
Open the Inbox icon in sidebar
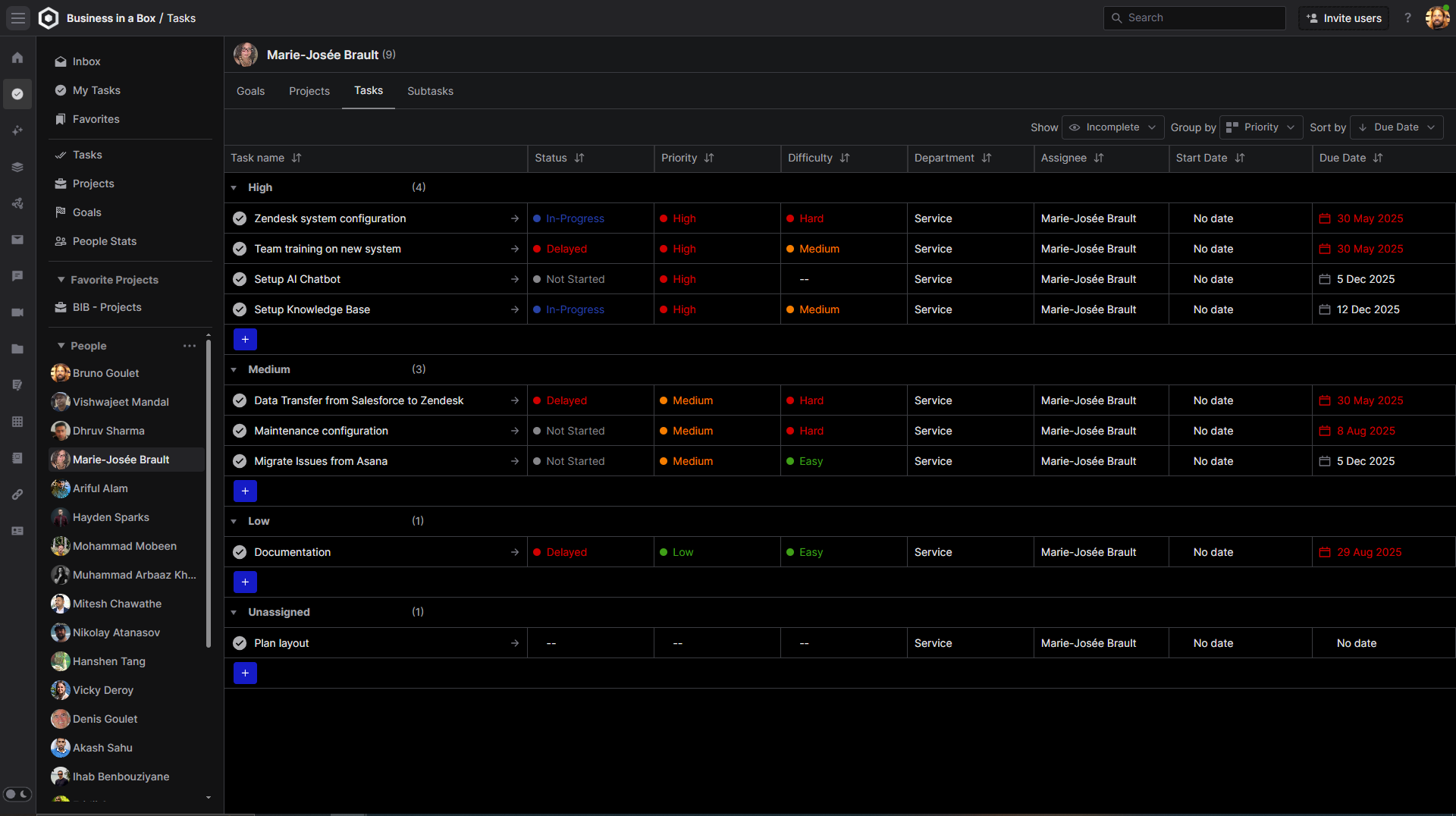pyautogui.click(x=61, y=61)
